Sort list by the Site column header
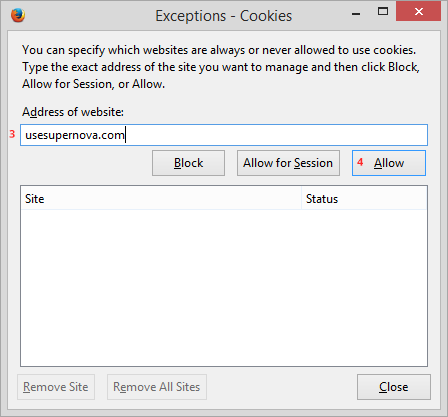 161,199
